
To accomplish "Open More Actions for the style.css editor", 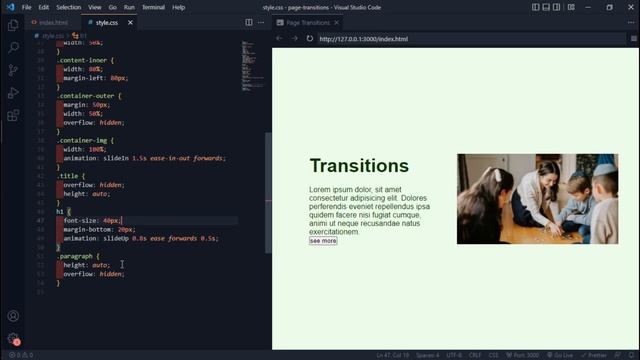I will click(x=261, y=22).
